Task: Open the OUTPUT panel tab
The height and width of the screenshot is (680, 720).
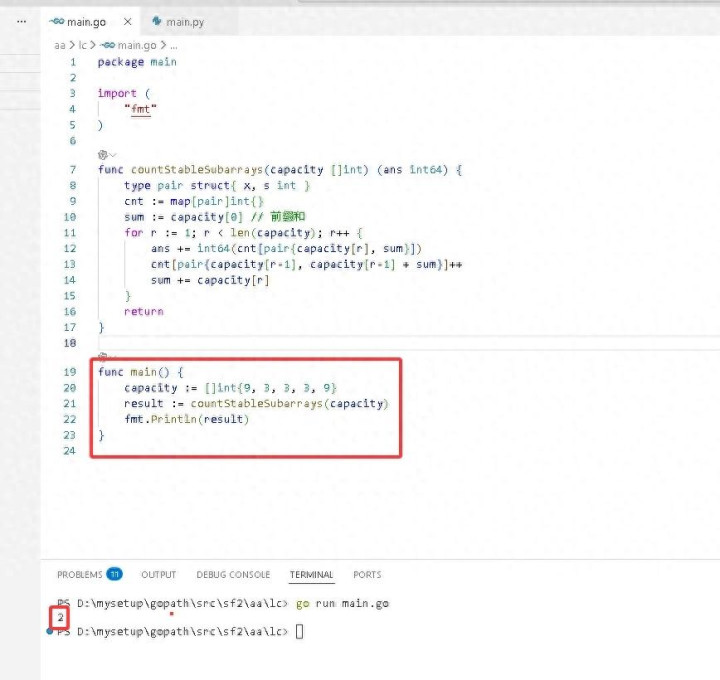Action: (x=158, y=574)
